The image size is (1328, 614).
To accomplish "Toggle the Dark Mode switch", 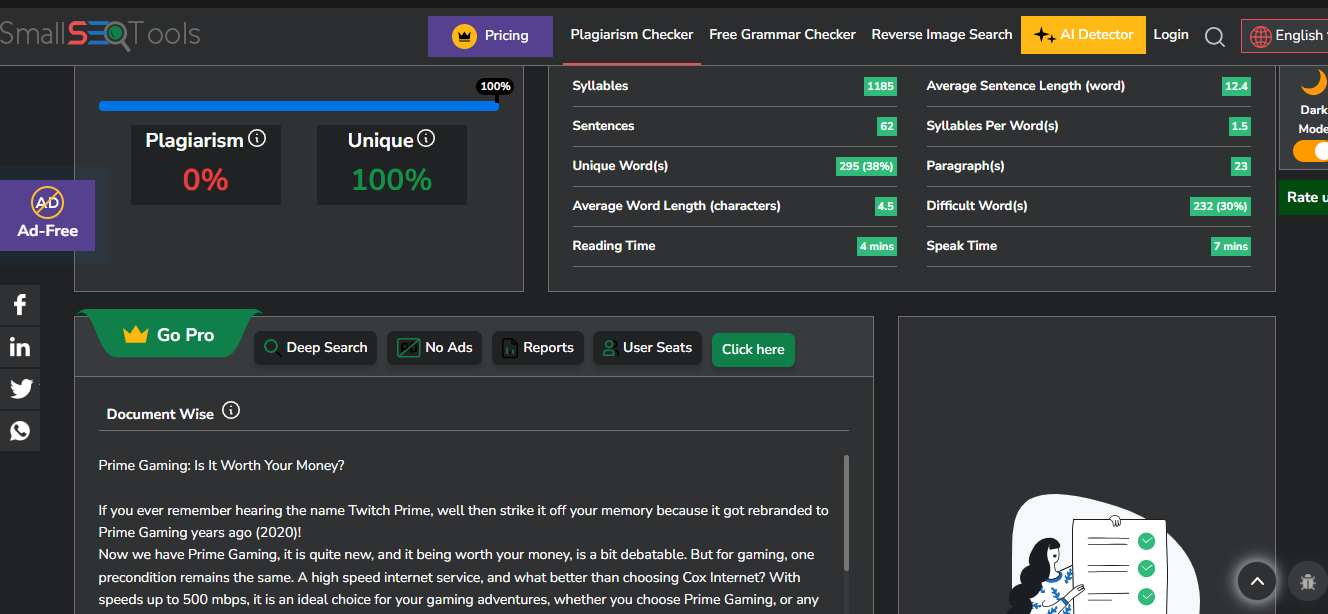I will pyautogui.click(x=1311, y=151).
